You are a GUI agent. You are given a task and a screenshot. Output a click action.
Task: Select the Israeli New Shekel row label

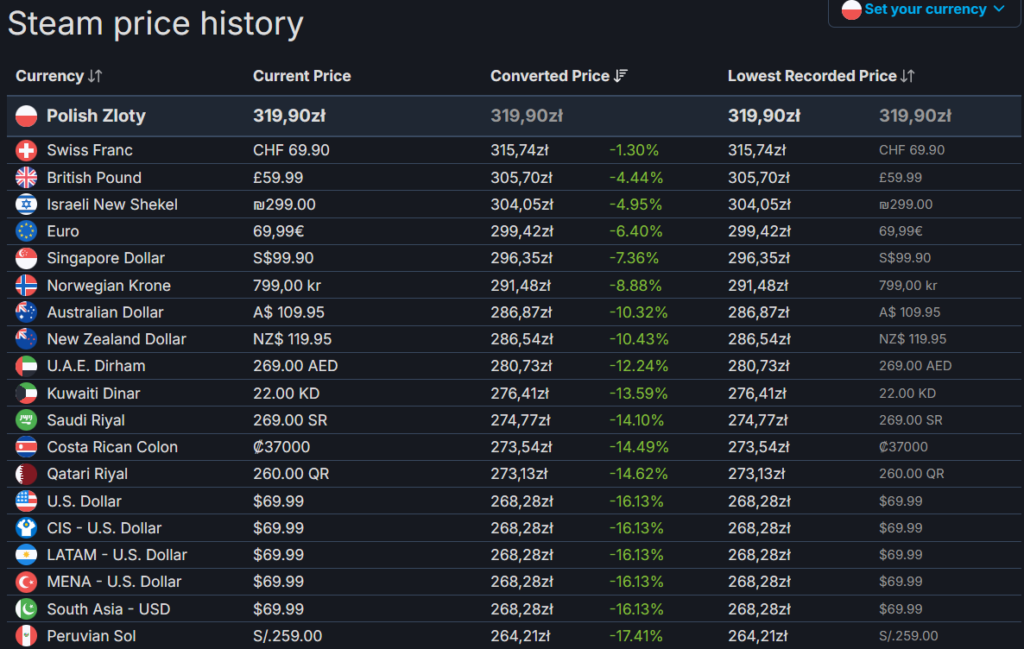112,204
